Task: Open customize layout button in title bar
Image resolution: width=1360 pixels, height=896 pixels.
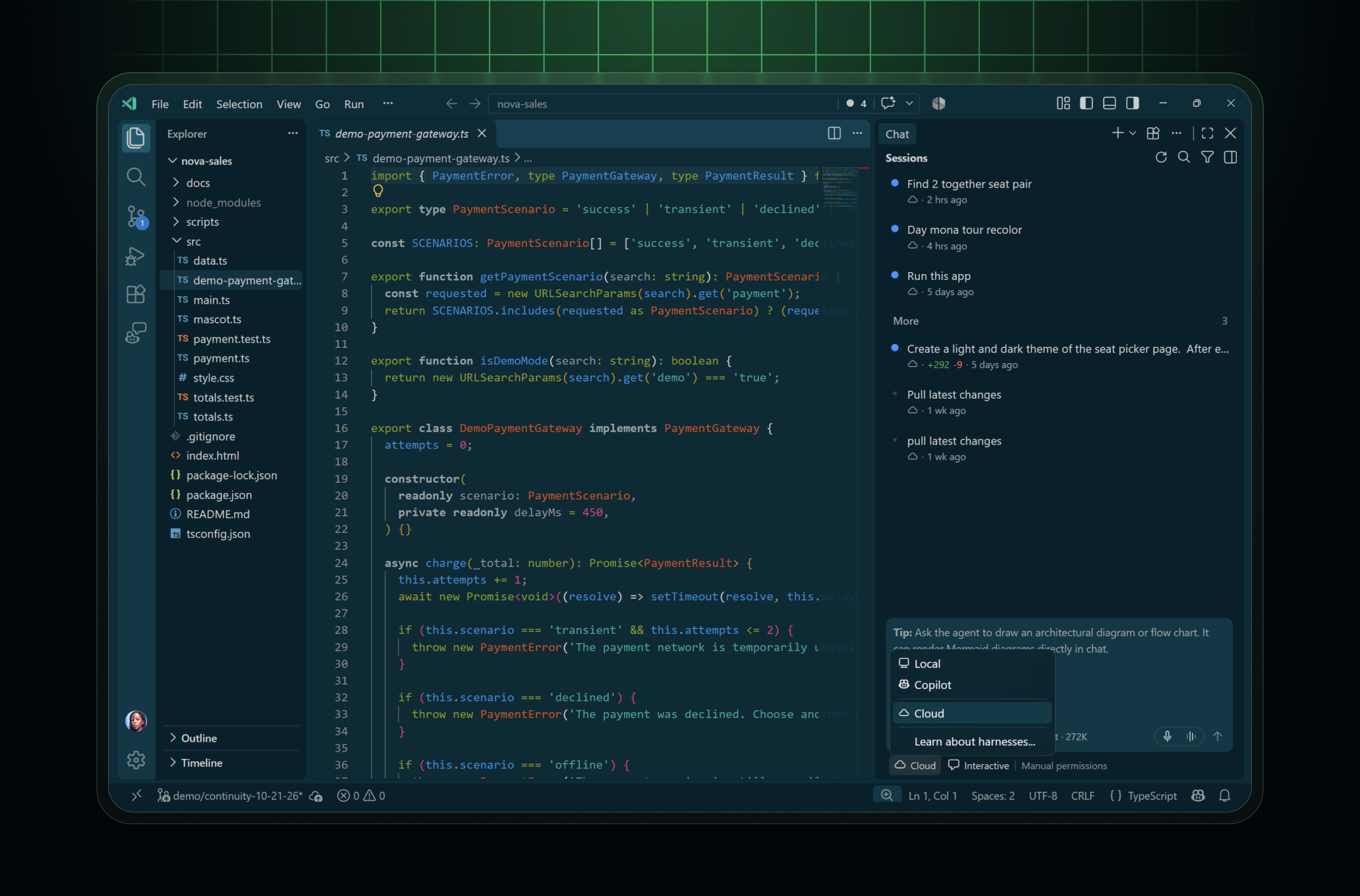Action: point(1063,103)
